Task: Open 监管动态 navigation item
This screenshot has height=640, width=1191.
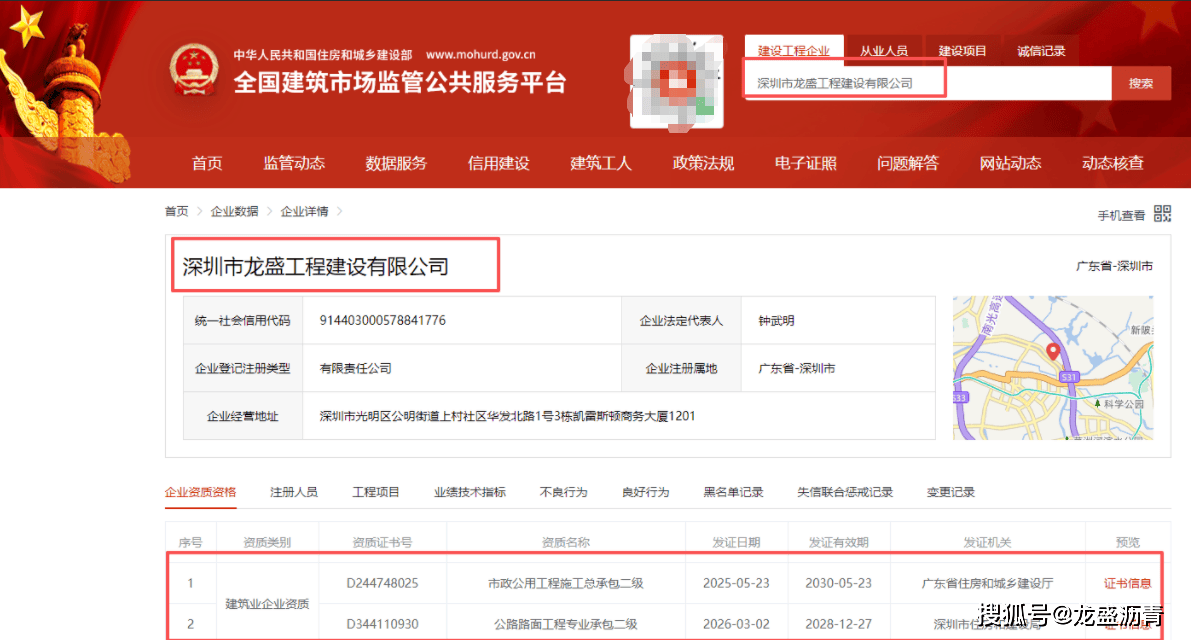Action: pyautogui.click(x=294, y=163)
